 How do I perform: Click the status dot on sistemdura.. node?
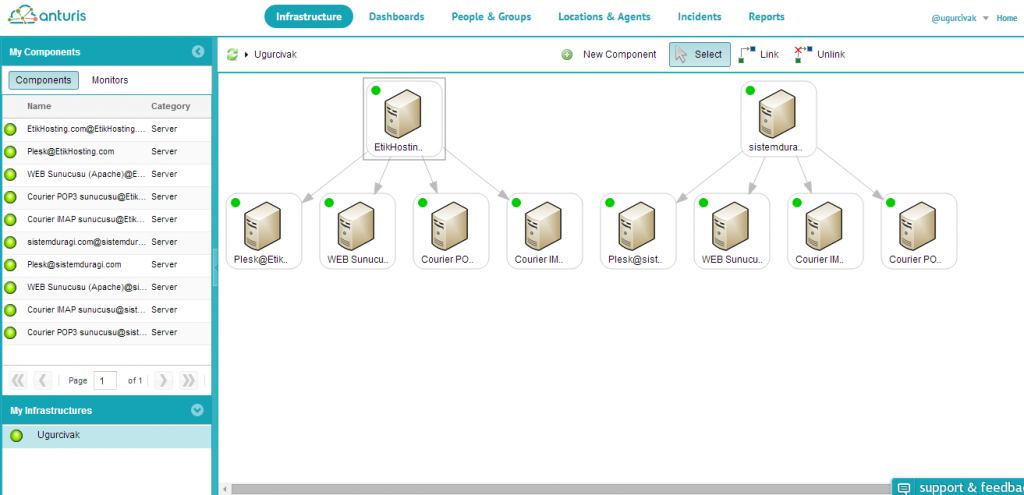750,90
